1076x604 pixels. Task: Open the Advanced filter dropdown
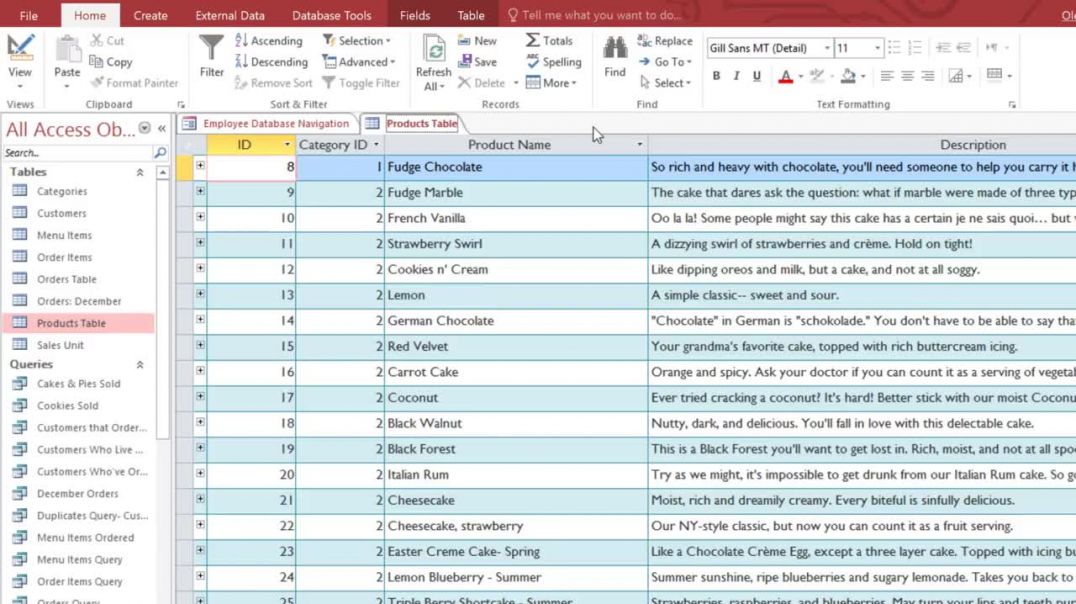pos(359,62)
